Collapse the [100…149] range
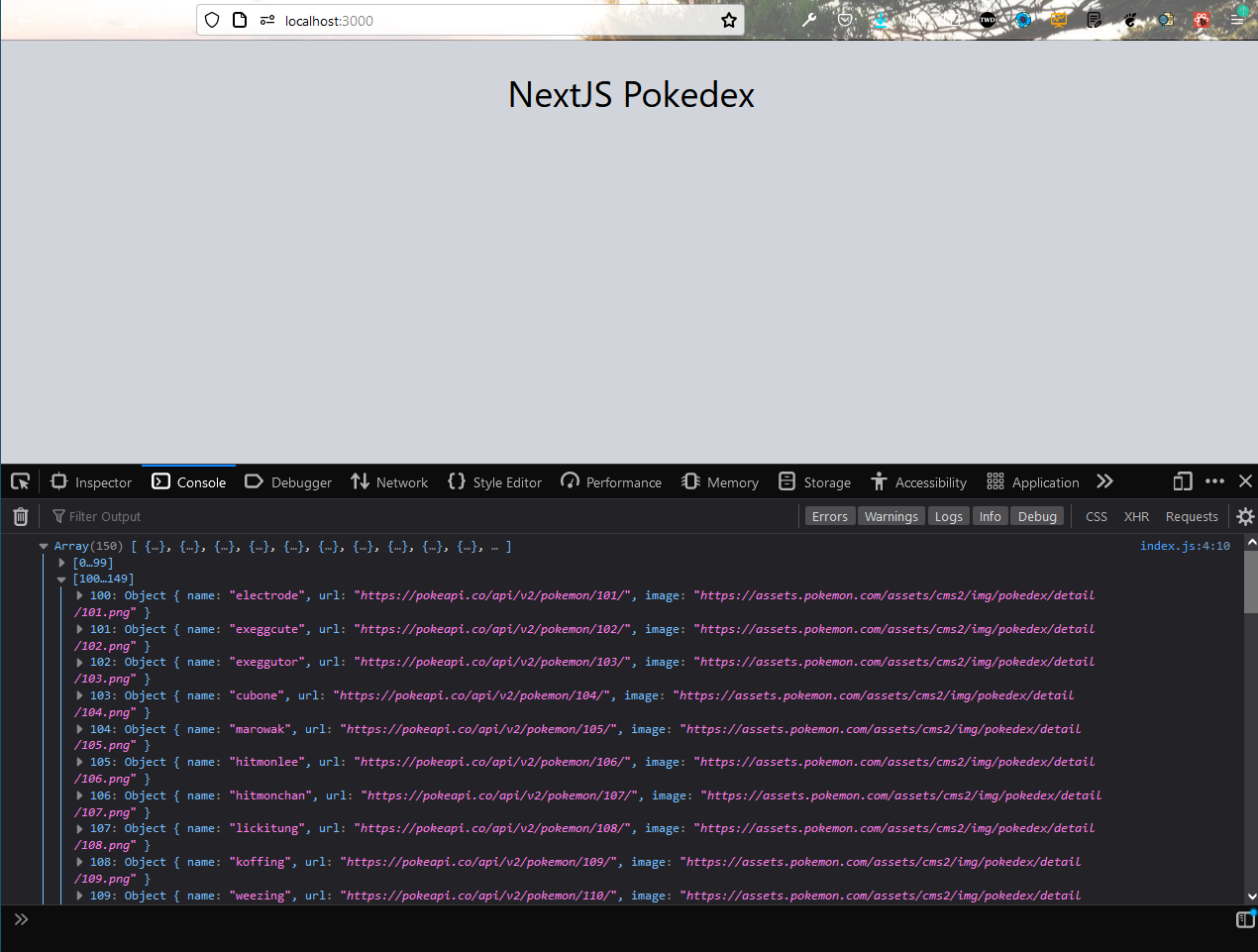 click(61, 580)
